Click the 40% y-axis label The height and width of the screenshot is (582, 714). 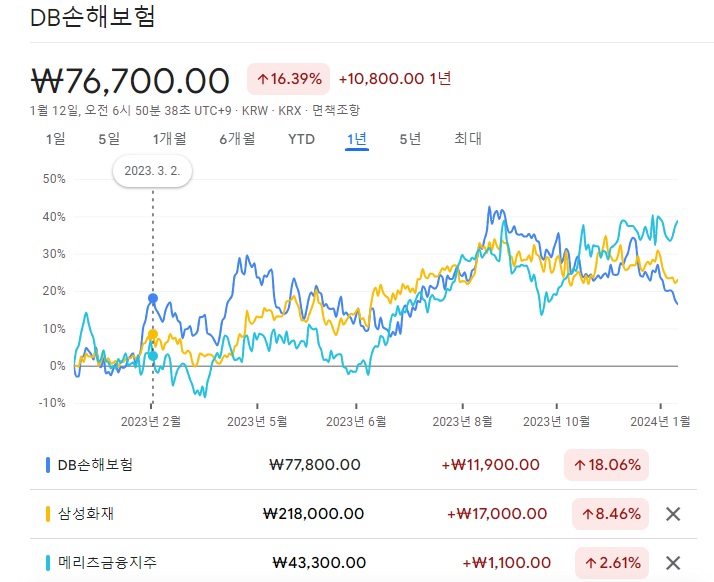click(54, 217)
